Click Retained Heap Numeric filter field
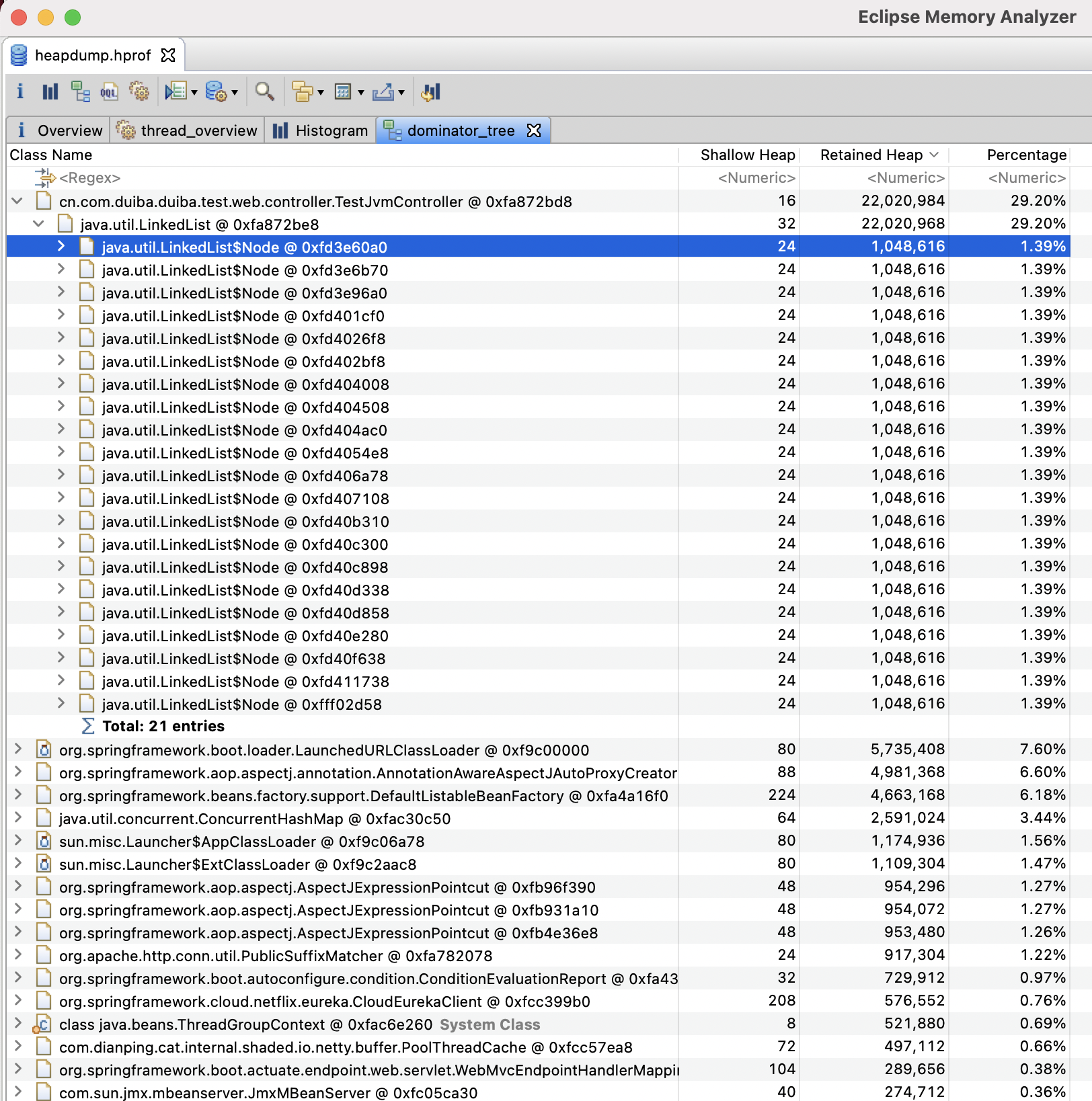This screenshot has height=1101, width=1092. point(874,177)
